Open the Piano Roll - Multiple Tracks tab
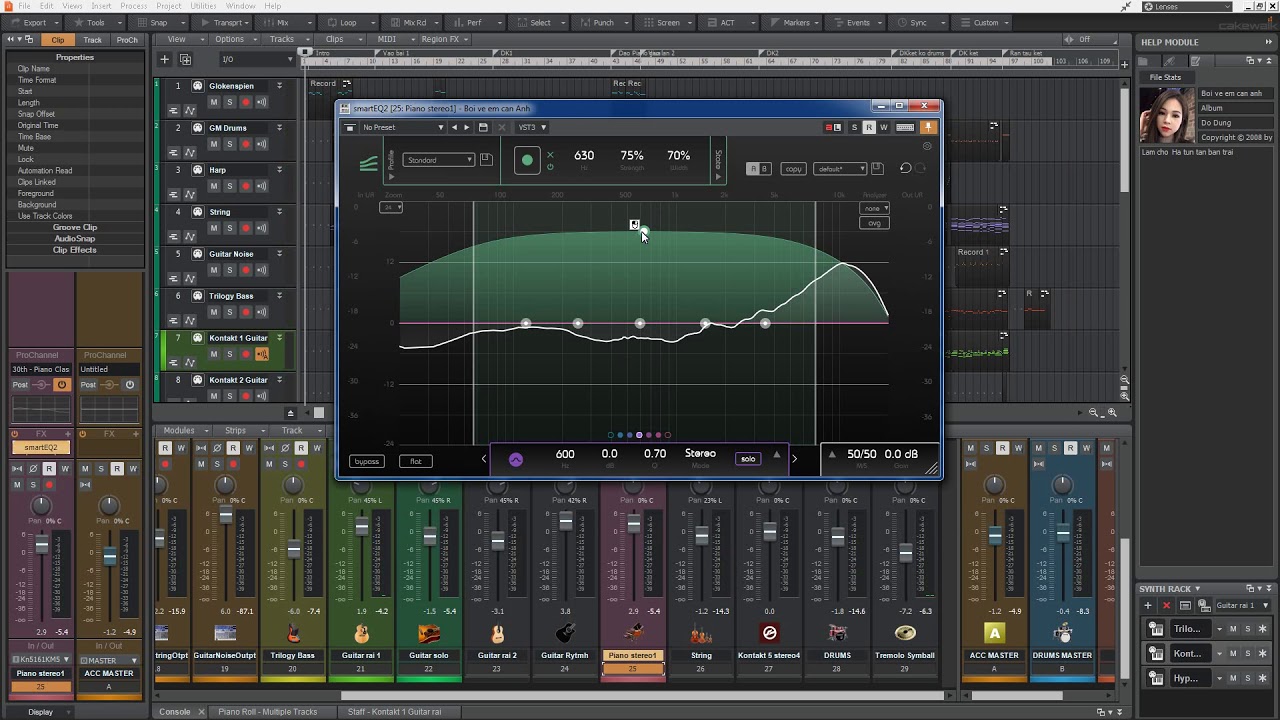Image resolution: width=1280 pixels, height=720 pixels. coord(267,712)
